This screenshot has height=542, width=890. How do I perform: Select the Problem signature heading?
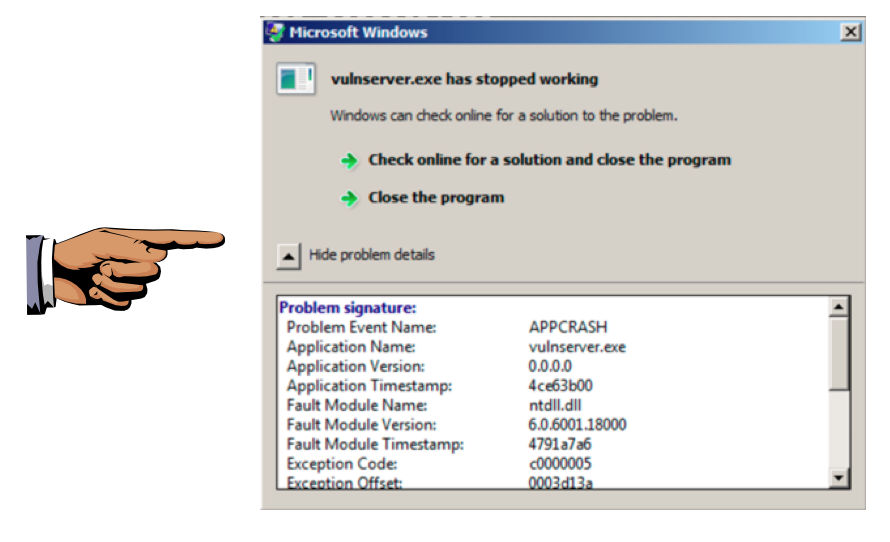click(347, 308)
